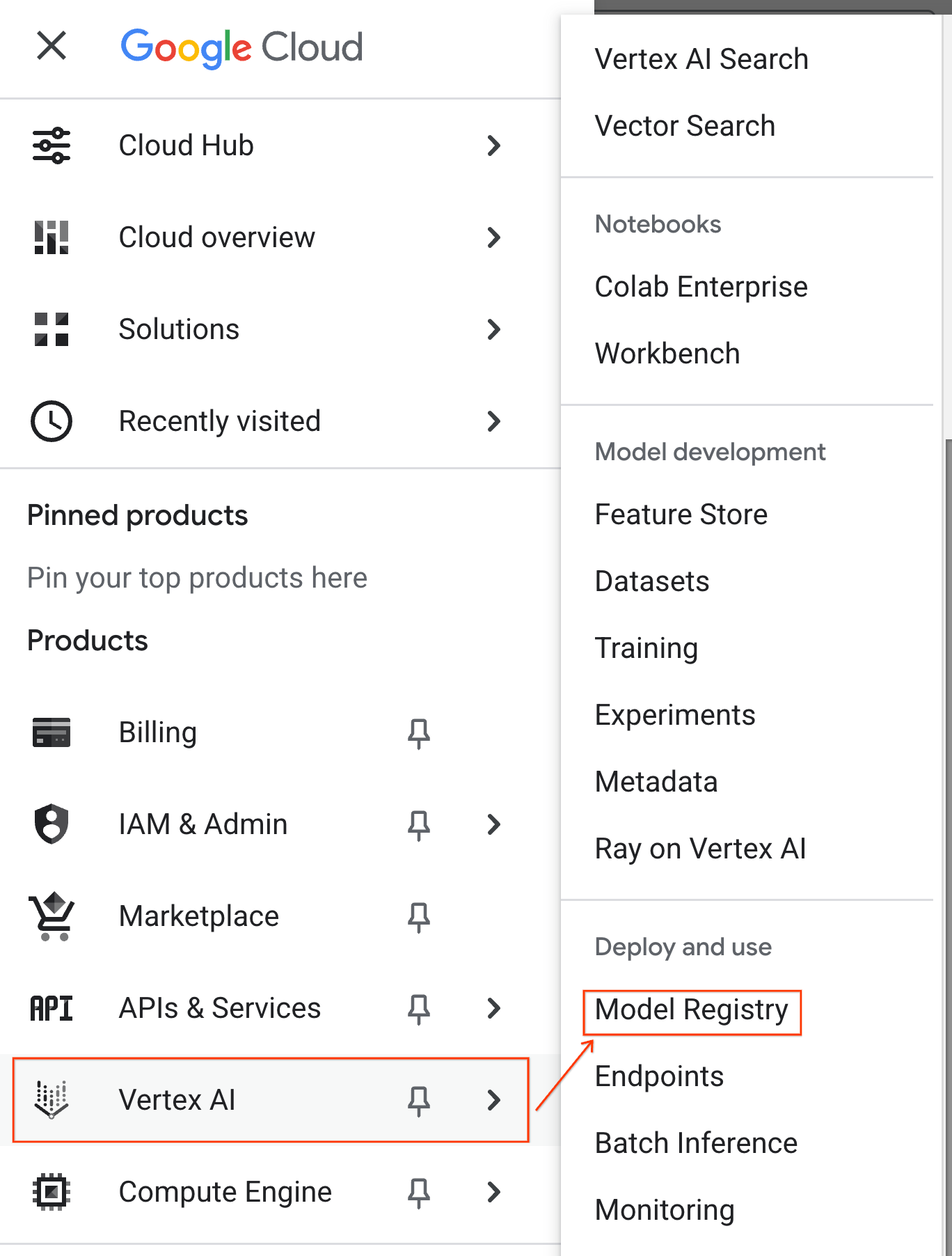Screen dimensions: 952x1256
Task: Open the IAM & Admin submenu chevron
Action: coord(494,824)
